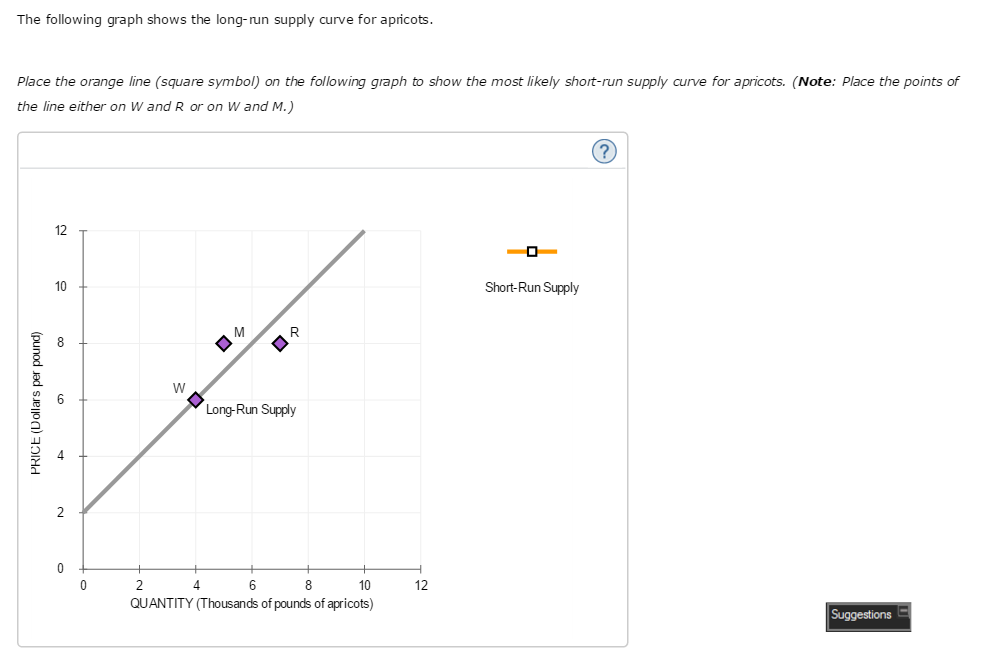Click the Short-Run Supply label text
Image resolution: width=984 pixels, height=663 pixels.
532,287
